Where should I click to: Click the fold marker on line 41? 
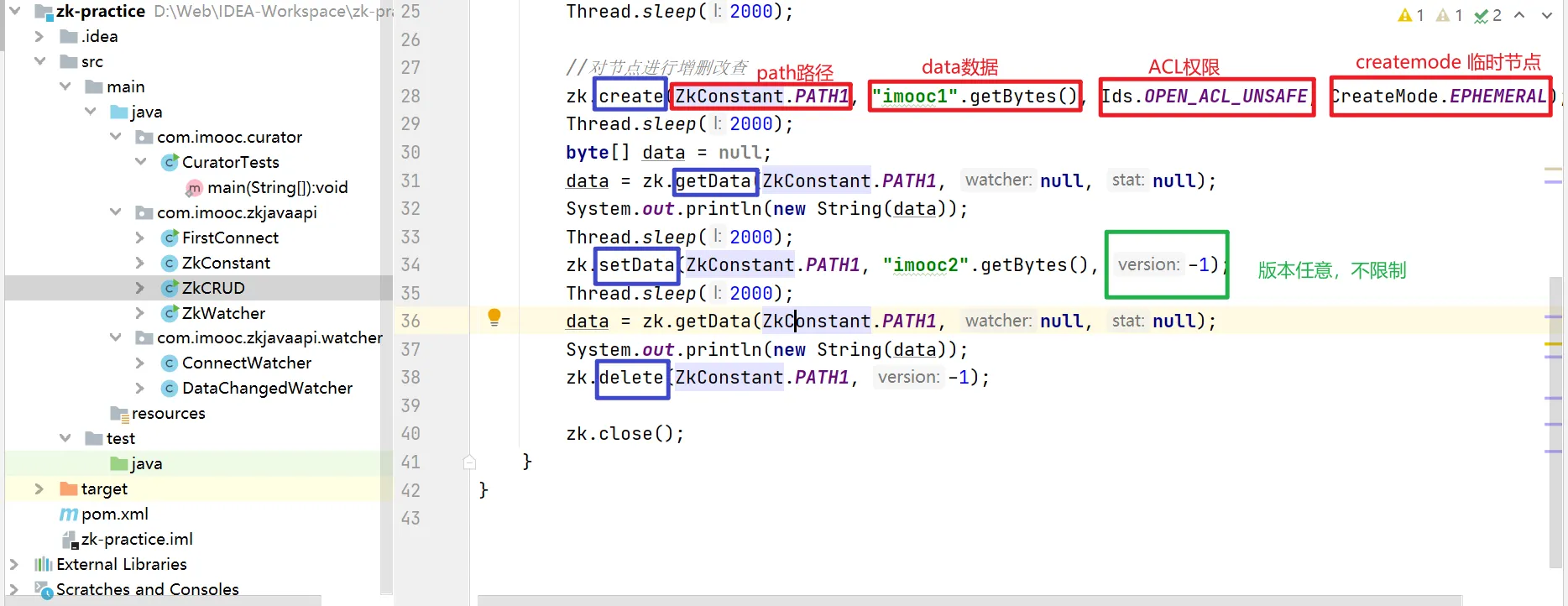470,462
